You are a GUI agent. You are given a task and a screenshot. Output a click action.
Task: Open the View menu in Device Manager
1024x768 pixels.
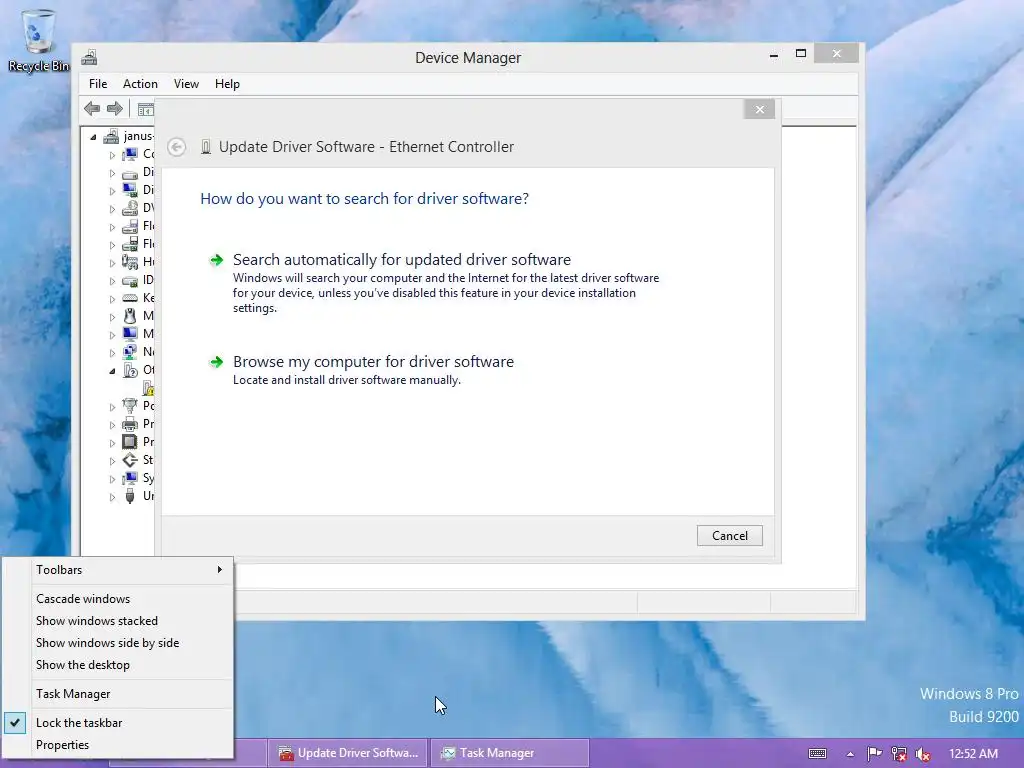(186, 84)
